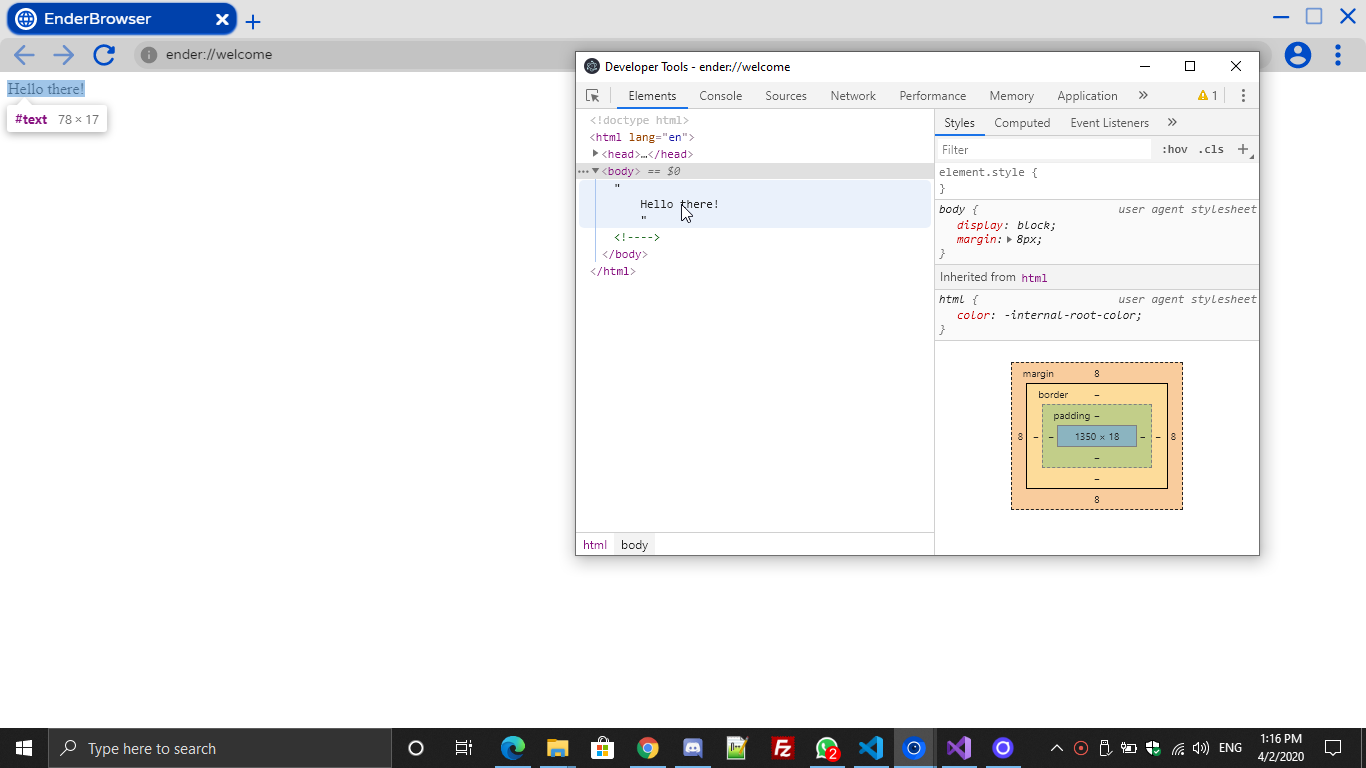
Task: Open the Application tab
Action: coord(1087,96)
